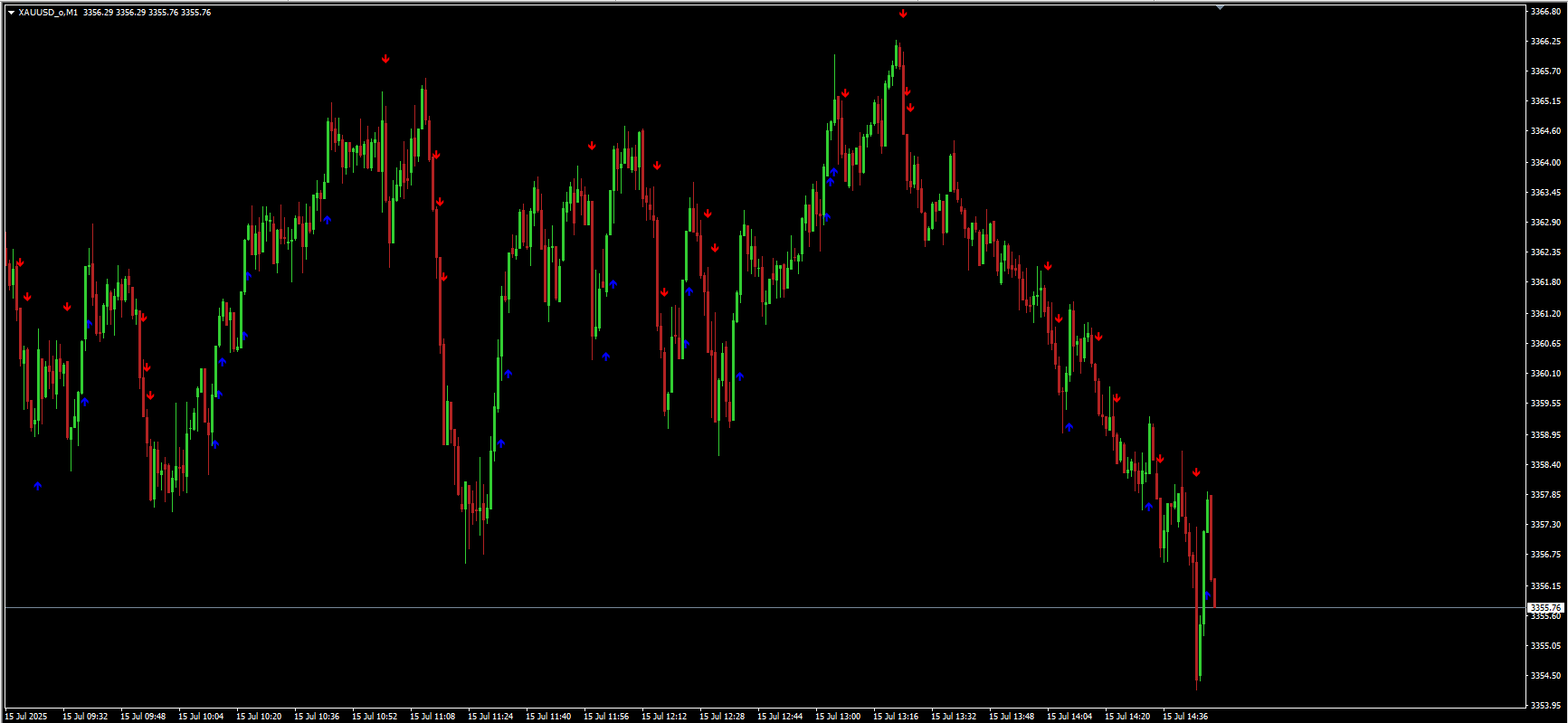Click the XAUUSD_o,M1 symbol title text
The height and width of the screenshot is (723, 1568).
pyautogui.click(x=48, y=13)
